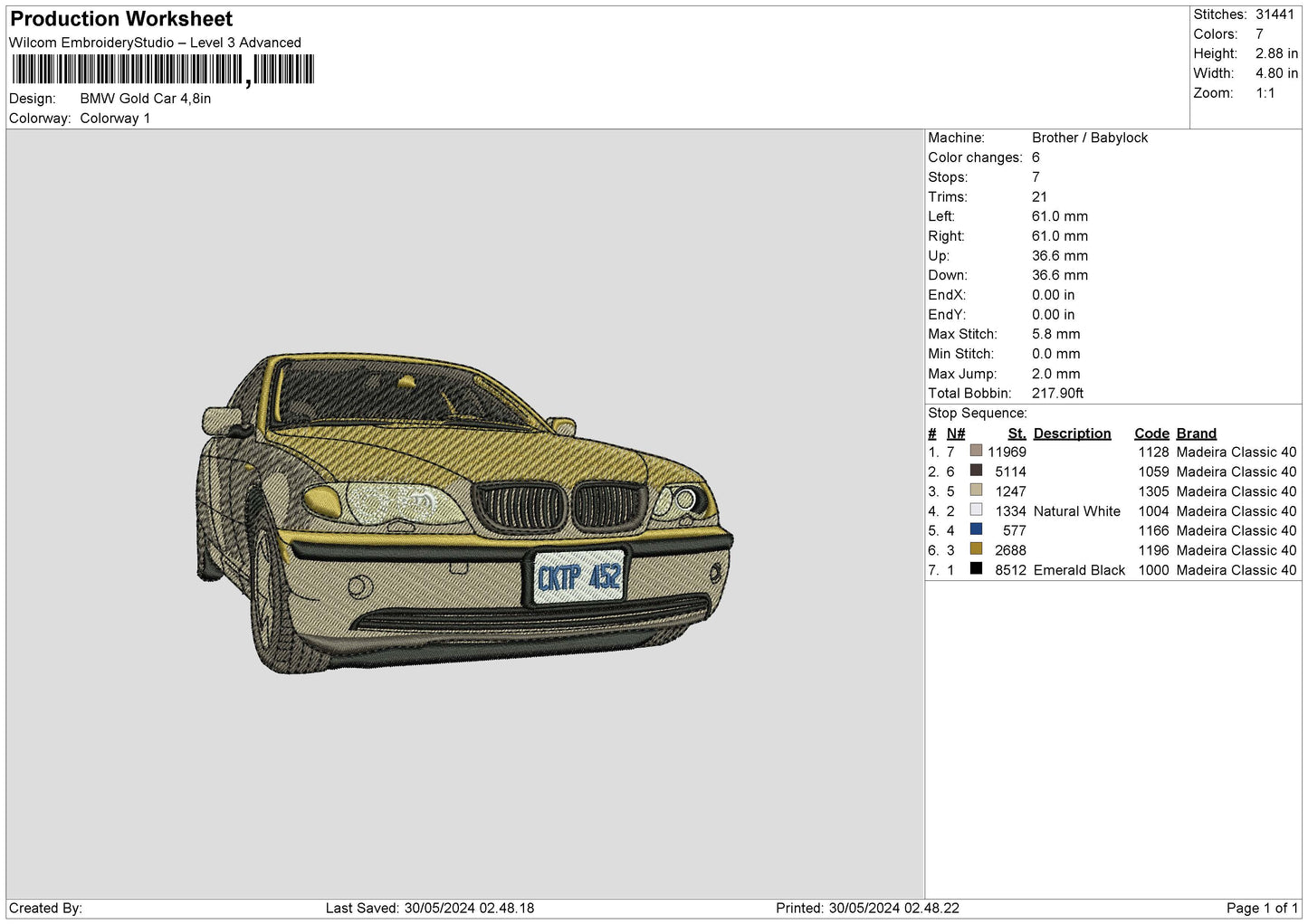Click the Total Bobbin value '217.90ft'
Viewport: 1308px width, 924px height.
pyautogui.click(x=1057, y=394)
